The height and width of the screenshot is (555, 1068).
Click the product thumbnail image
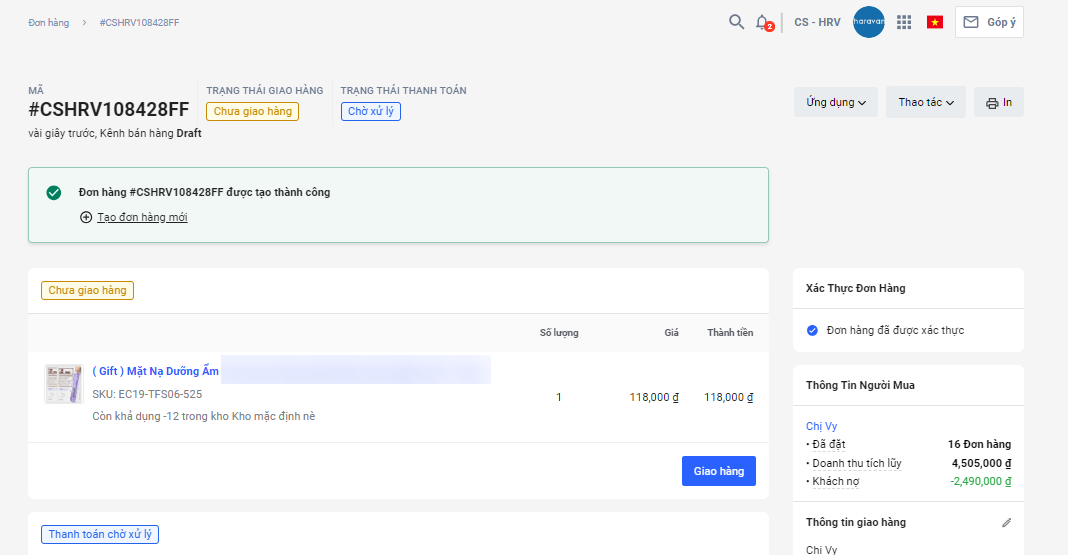pyautogui.click(x=63, y=384)
